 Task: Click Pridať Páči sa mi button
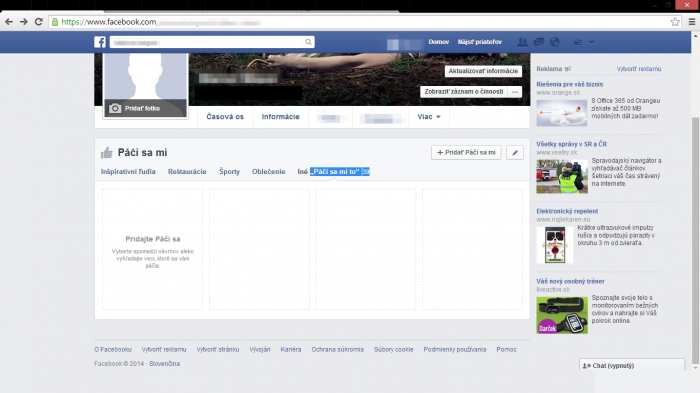(466, 153)
